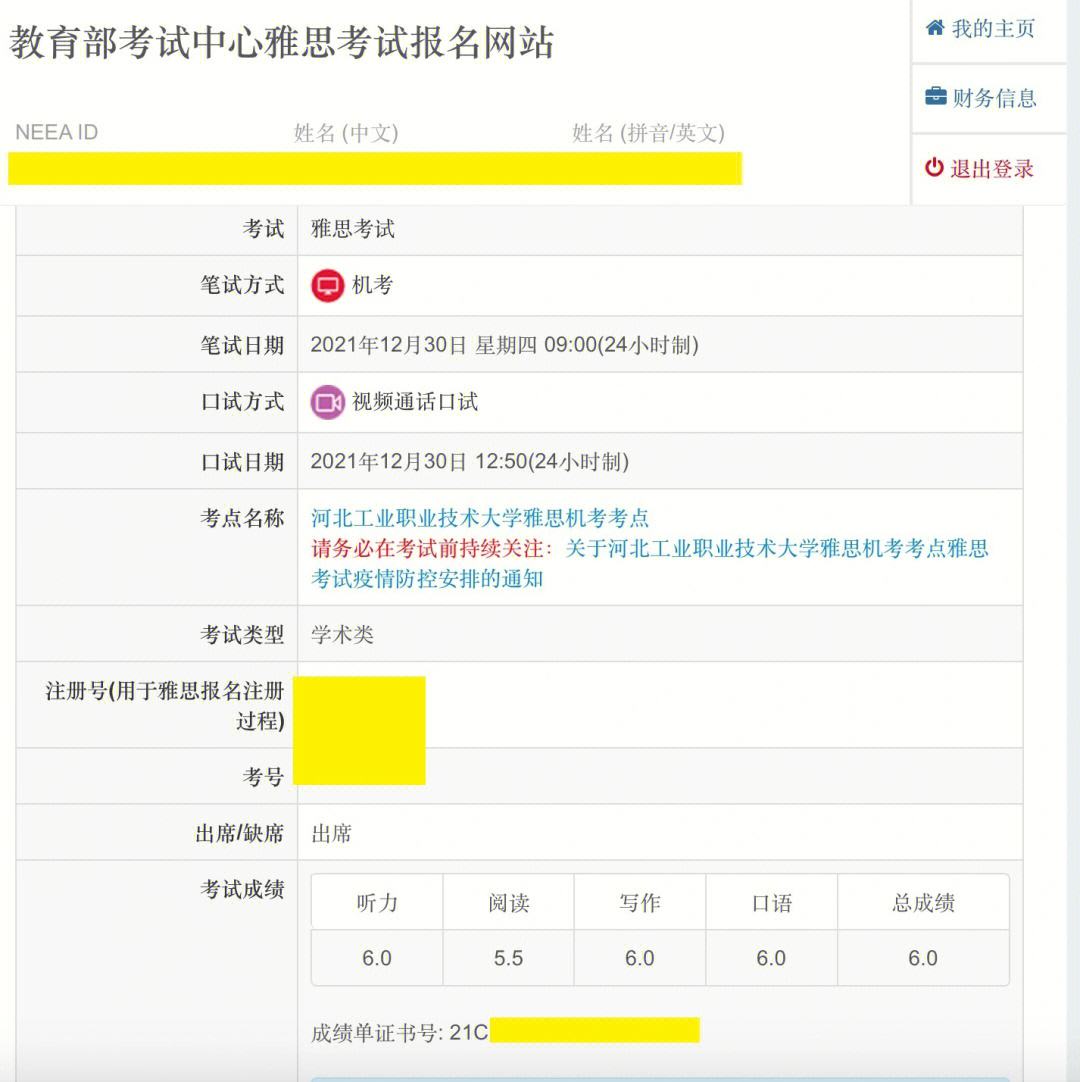Click the 请务必在考试前持续关注 red warning text

[x=432, y=549]
